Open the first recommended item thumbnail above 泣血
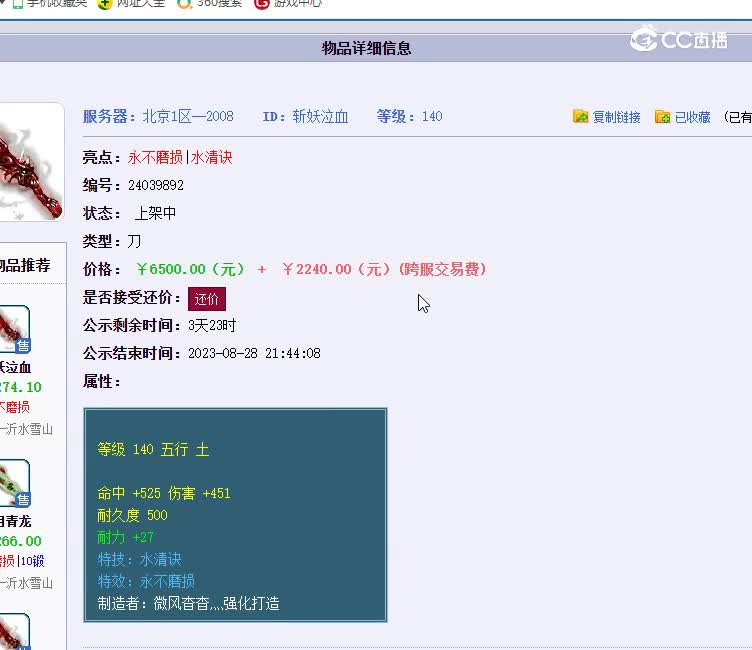The height and width of the screenshot is (650, 752). (x=14, y=329)
